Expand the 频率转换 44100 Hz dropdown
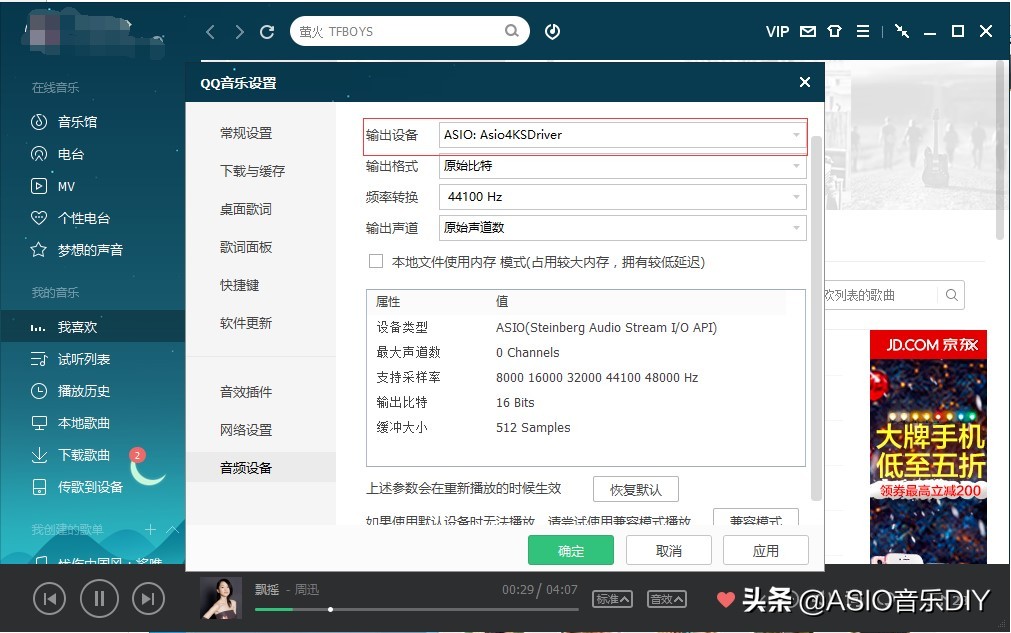This screenshot has width=1011, height=633. pos(622,196)
